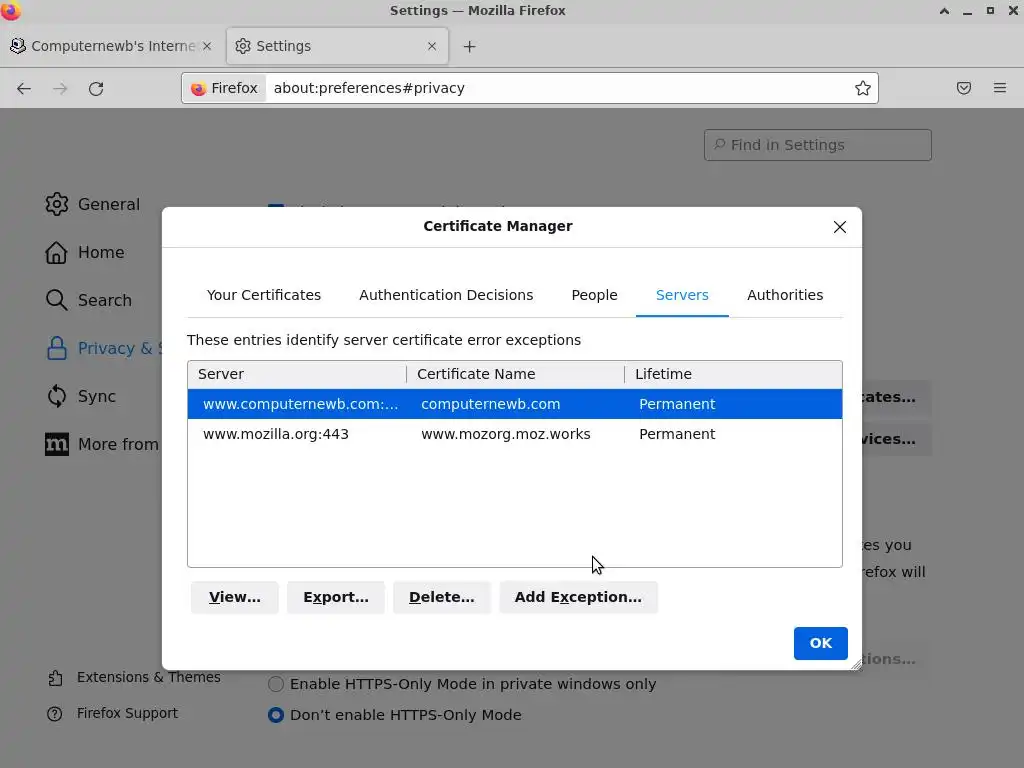Go back using the back arrow
The width and height of the screenshot is (1024, 768).
click(24, 88)
